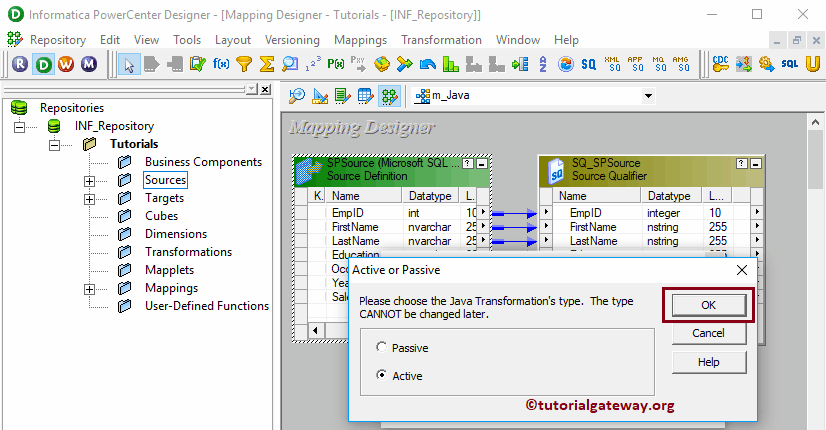Open the Source Analyzer workspace icon
The height and width of the screenshot is (430, 826).
297,96
